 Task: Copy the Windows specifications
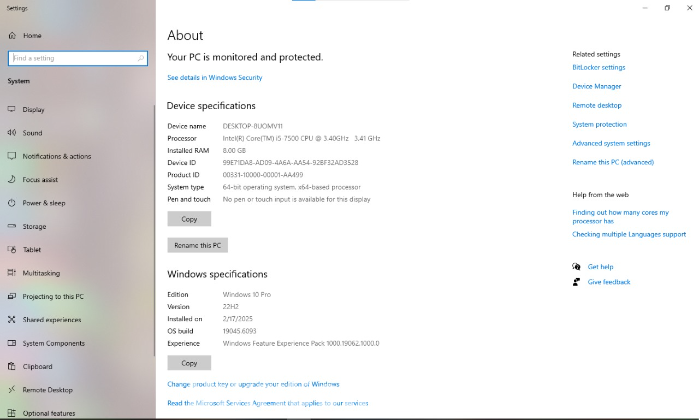189,363
